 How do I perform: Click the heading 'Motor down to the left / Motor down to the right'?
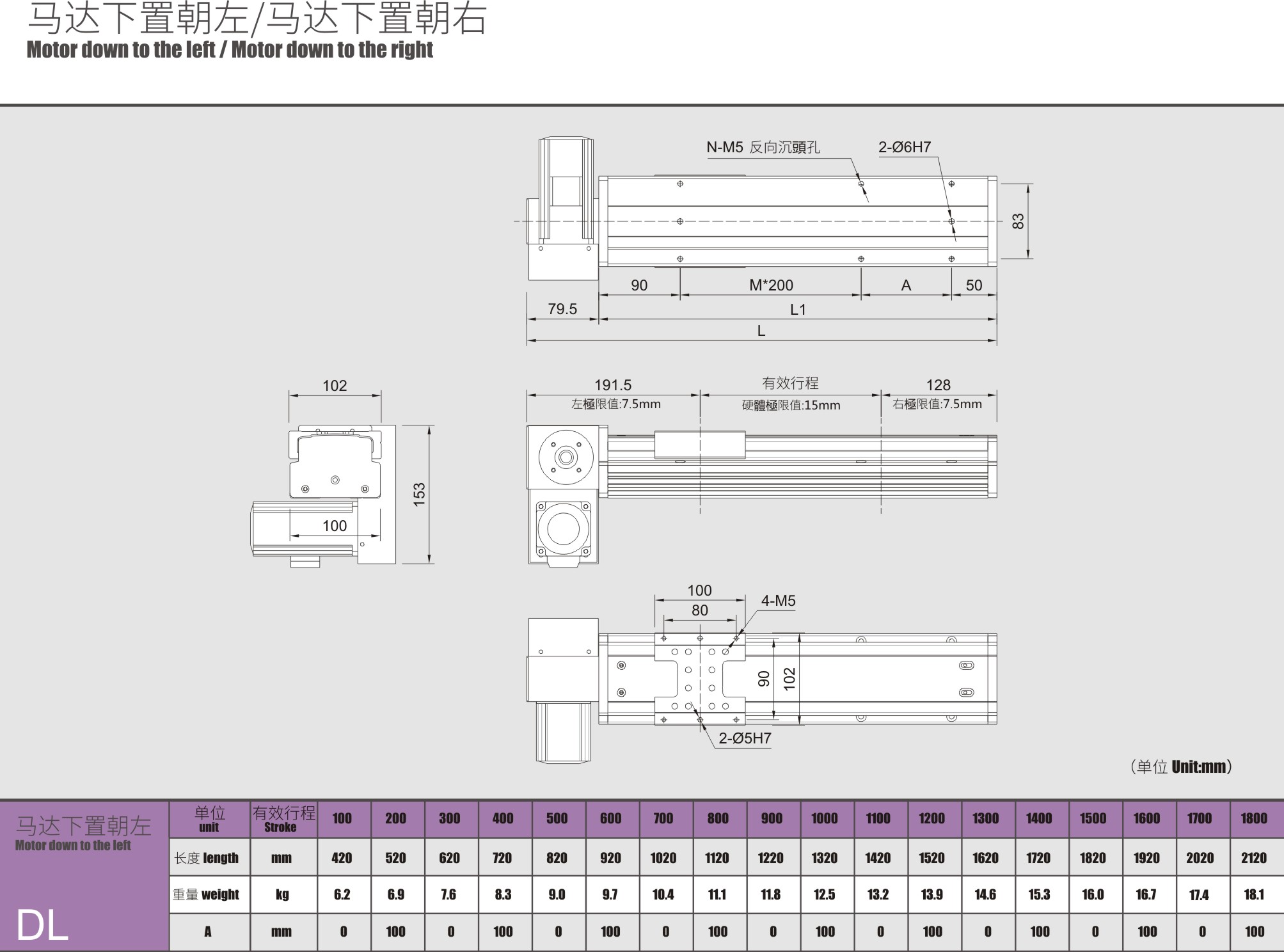230,49
